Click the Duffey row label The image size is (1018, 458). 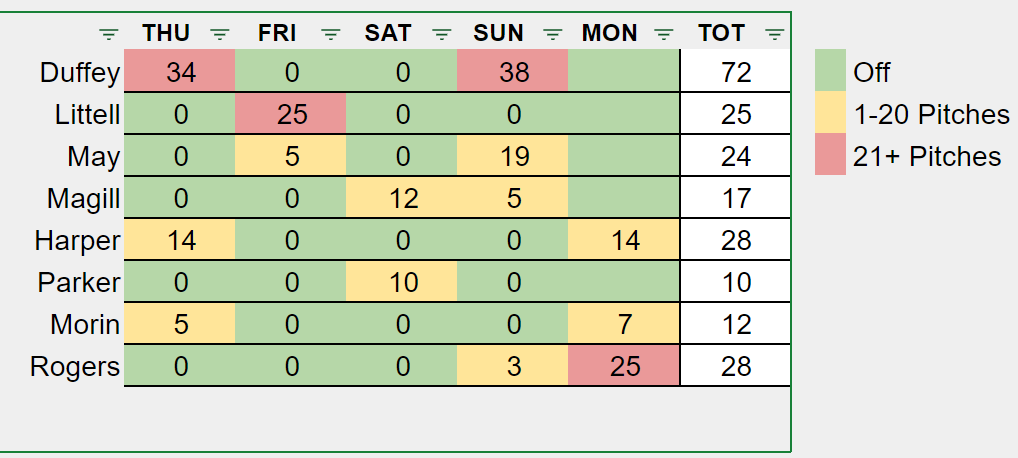(80, 72)
